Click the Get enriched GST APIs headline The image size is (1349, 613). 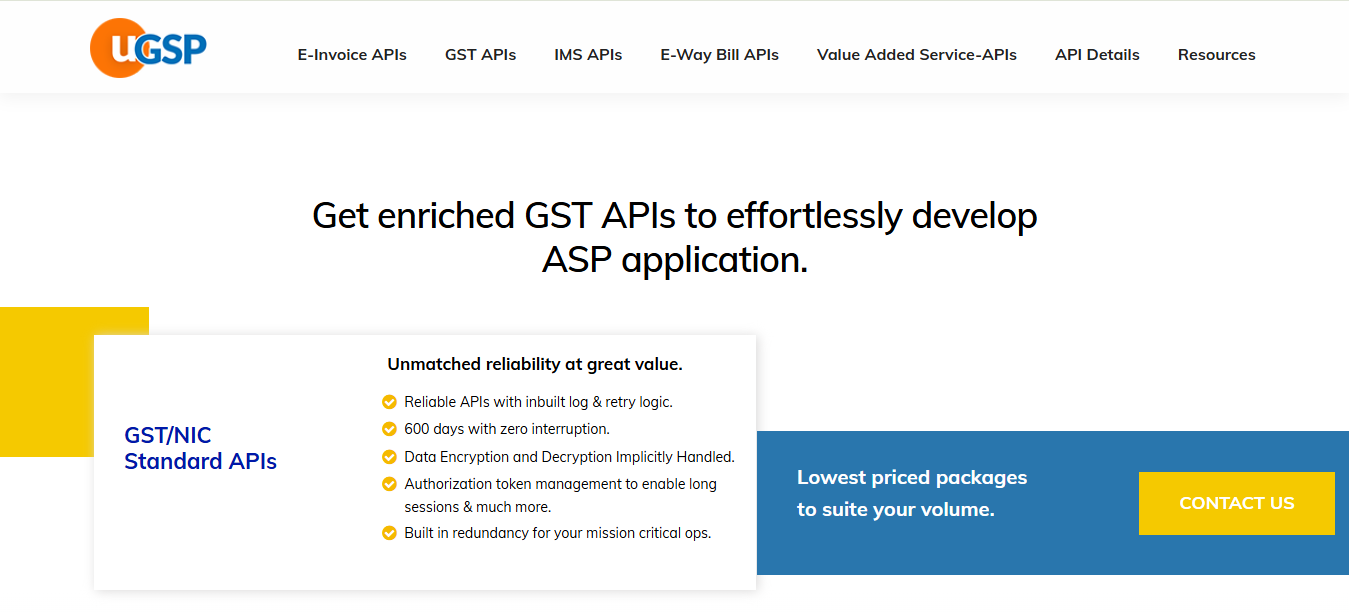click(x=675, y=237)
